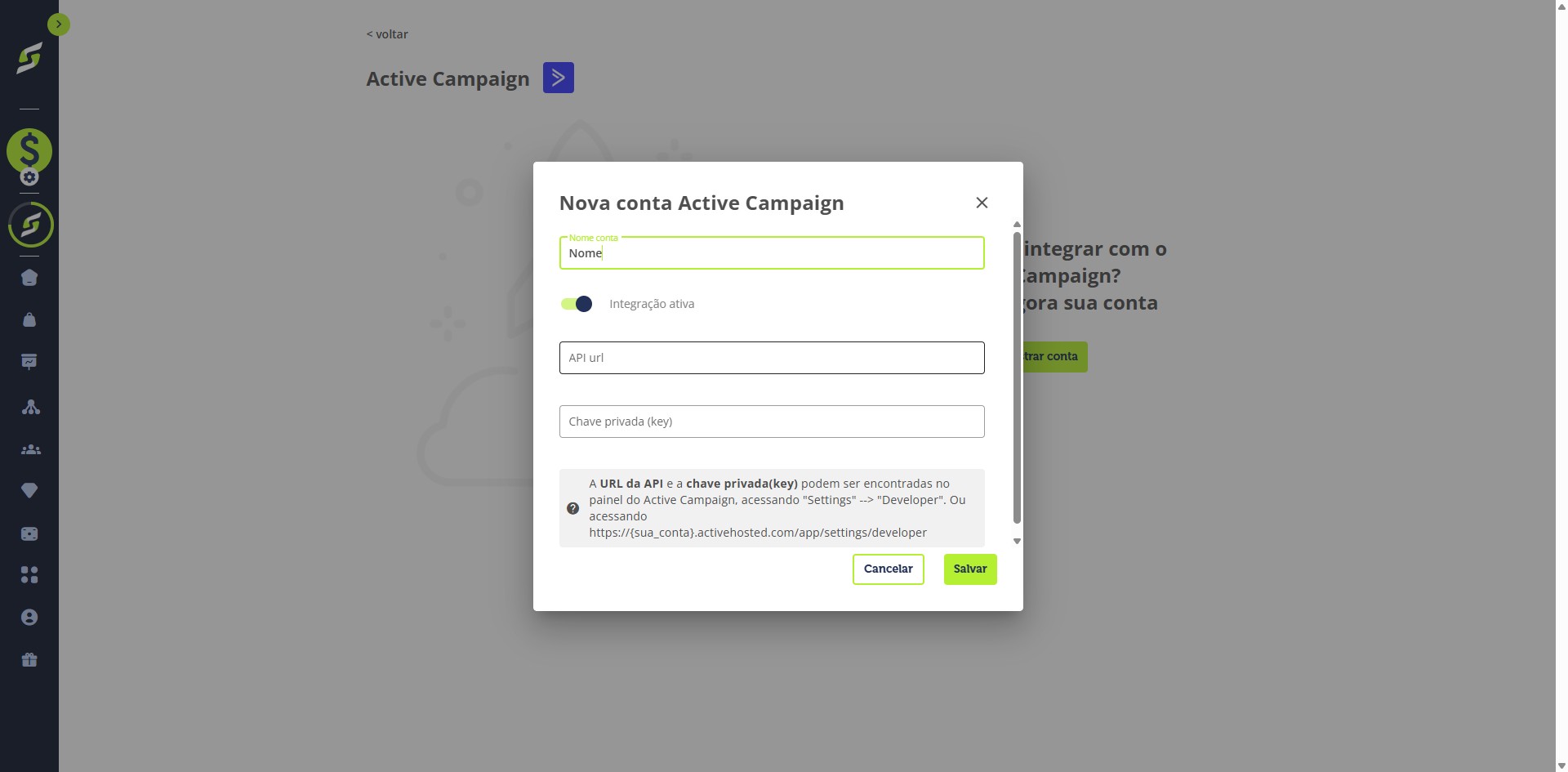Click the dialog scrollbar down arrow
The image size is (1568, 772).
point(1017,541)
